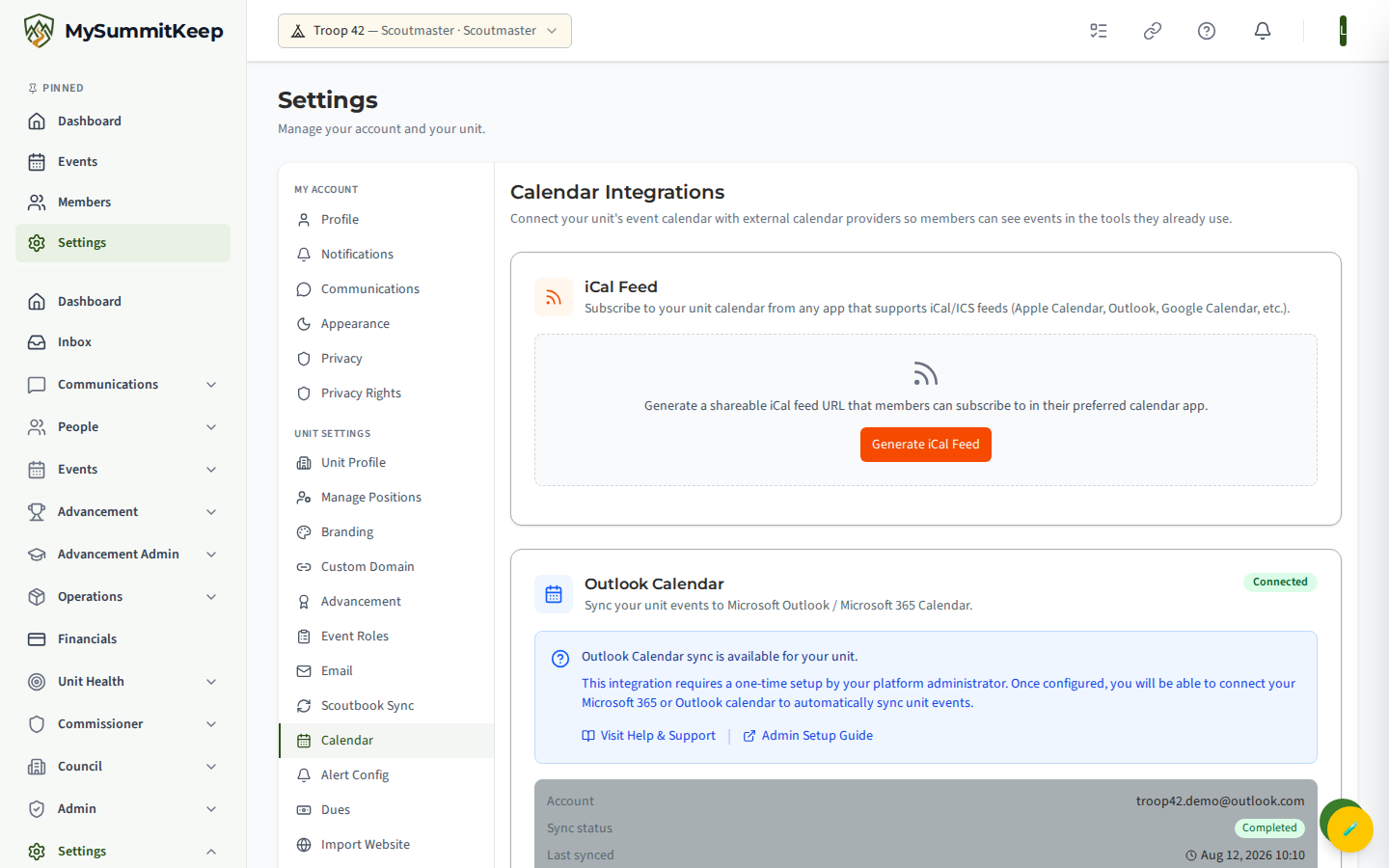Open Alert Config settings

coord(386,775)
